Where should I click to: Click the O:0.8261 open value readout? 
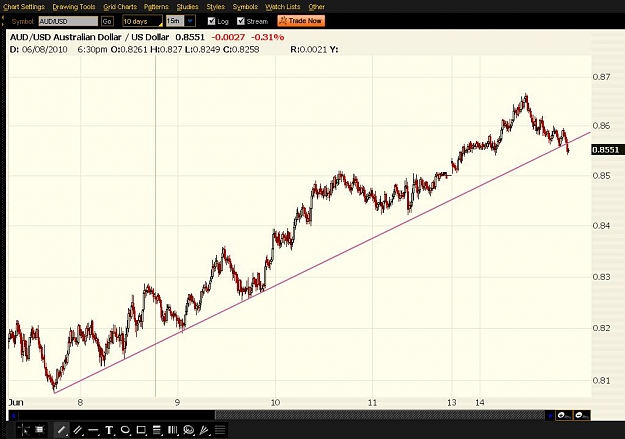pos(129,49)
